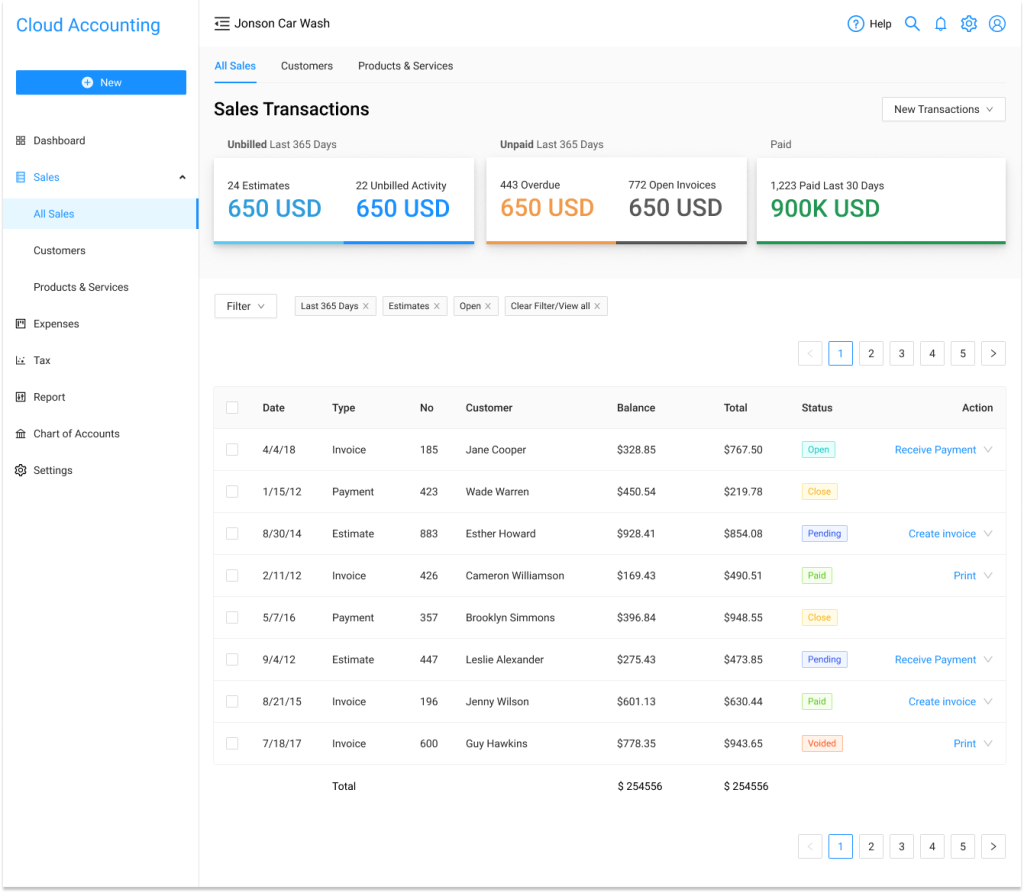Switch to the Products & Services tab
Screen dimensions: 1024x893
pos(405,66)
